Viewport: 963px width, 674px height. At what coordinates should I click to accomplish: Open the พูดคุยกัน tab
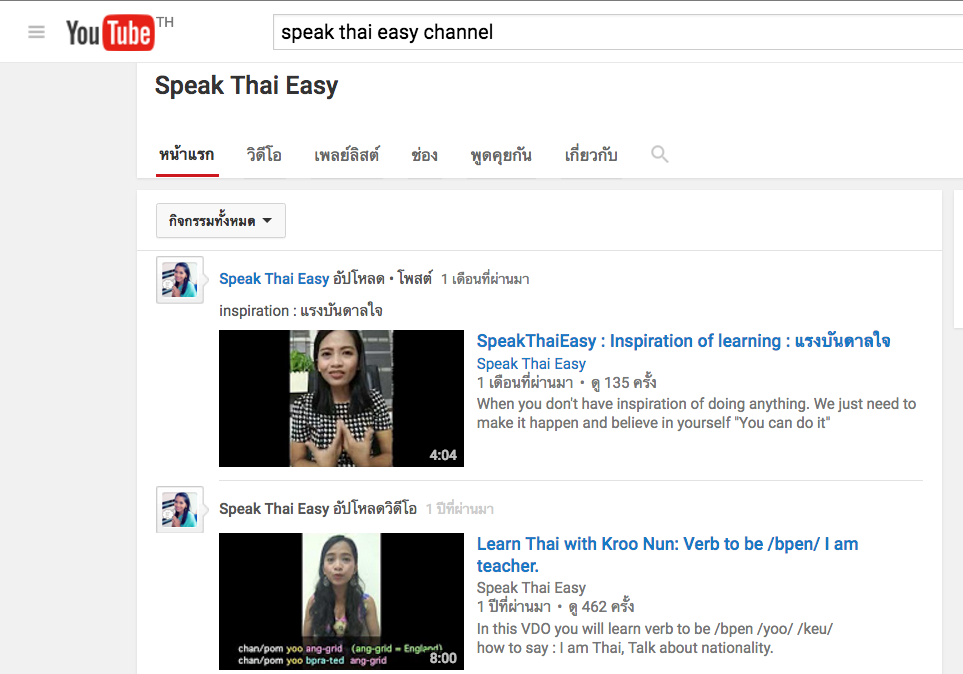click(x=501, y=155)
